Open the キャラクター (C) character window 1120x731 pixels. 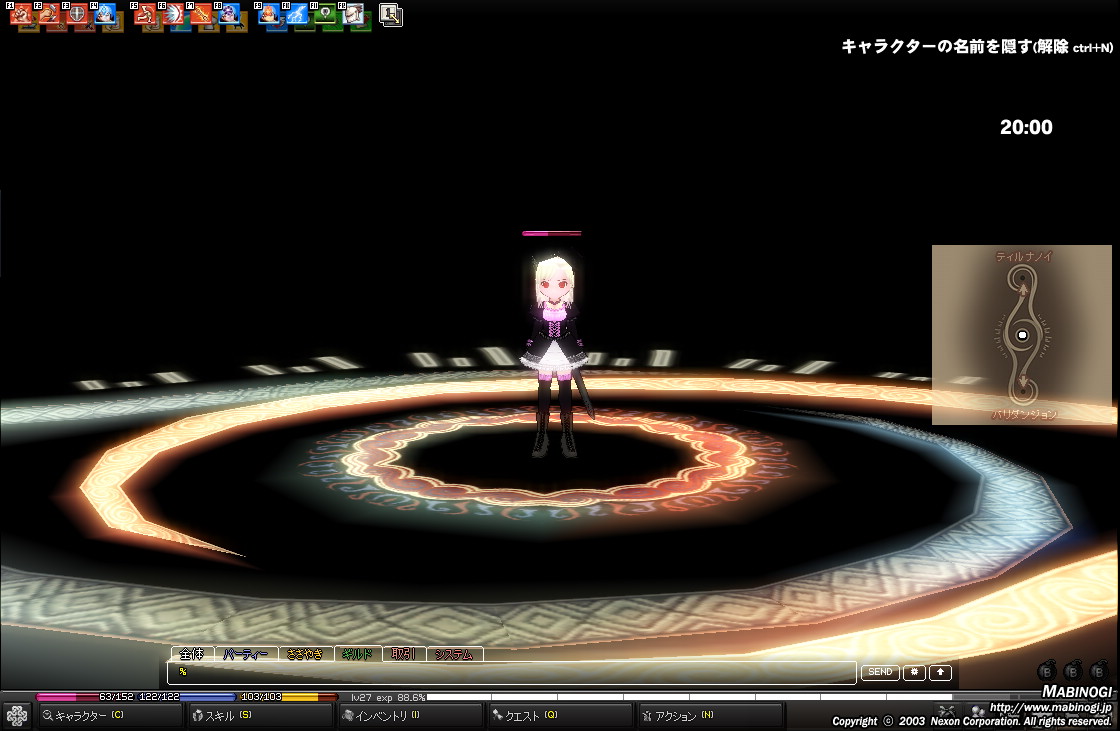pos(109,715)
